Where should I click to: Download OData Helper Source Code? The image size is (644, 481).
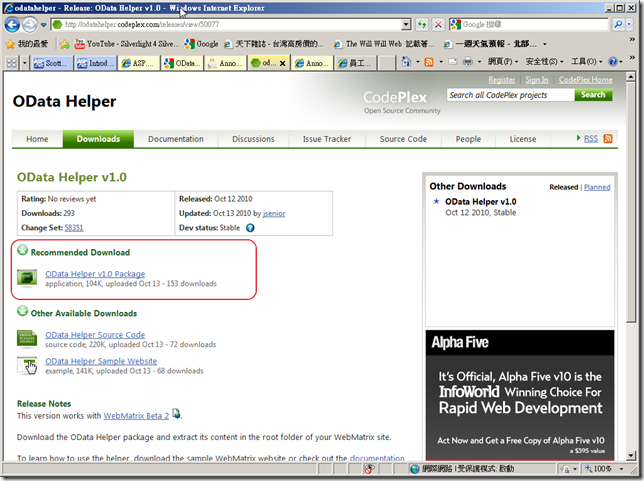[95, 335]
